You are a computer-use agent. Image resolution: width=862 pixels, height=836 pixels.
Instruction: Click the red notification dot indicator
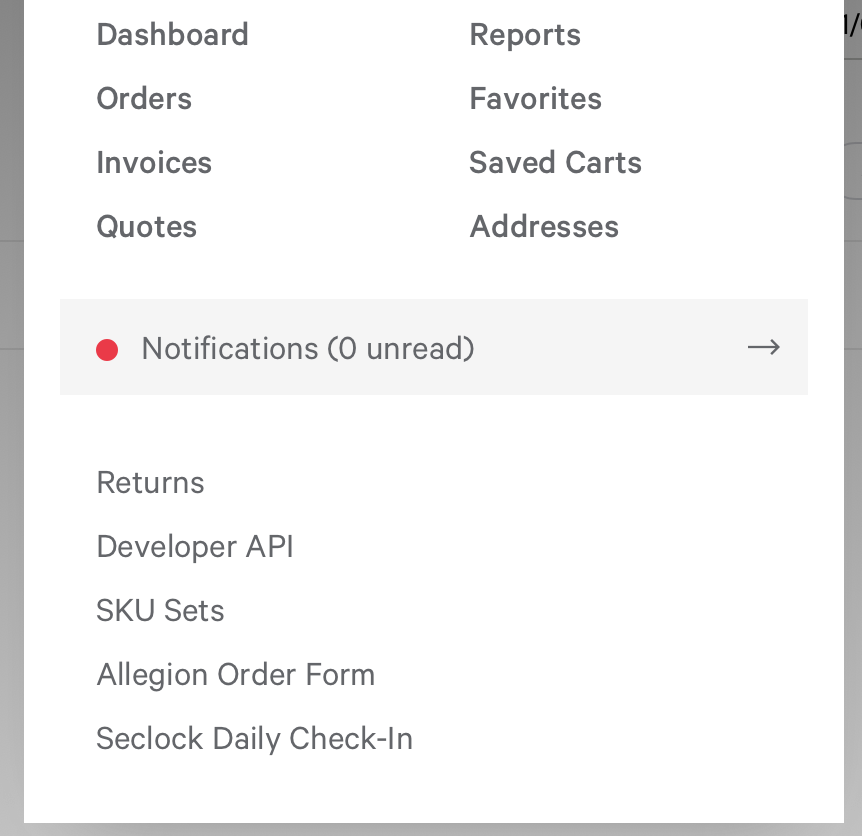coord(107,350)
